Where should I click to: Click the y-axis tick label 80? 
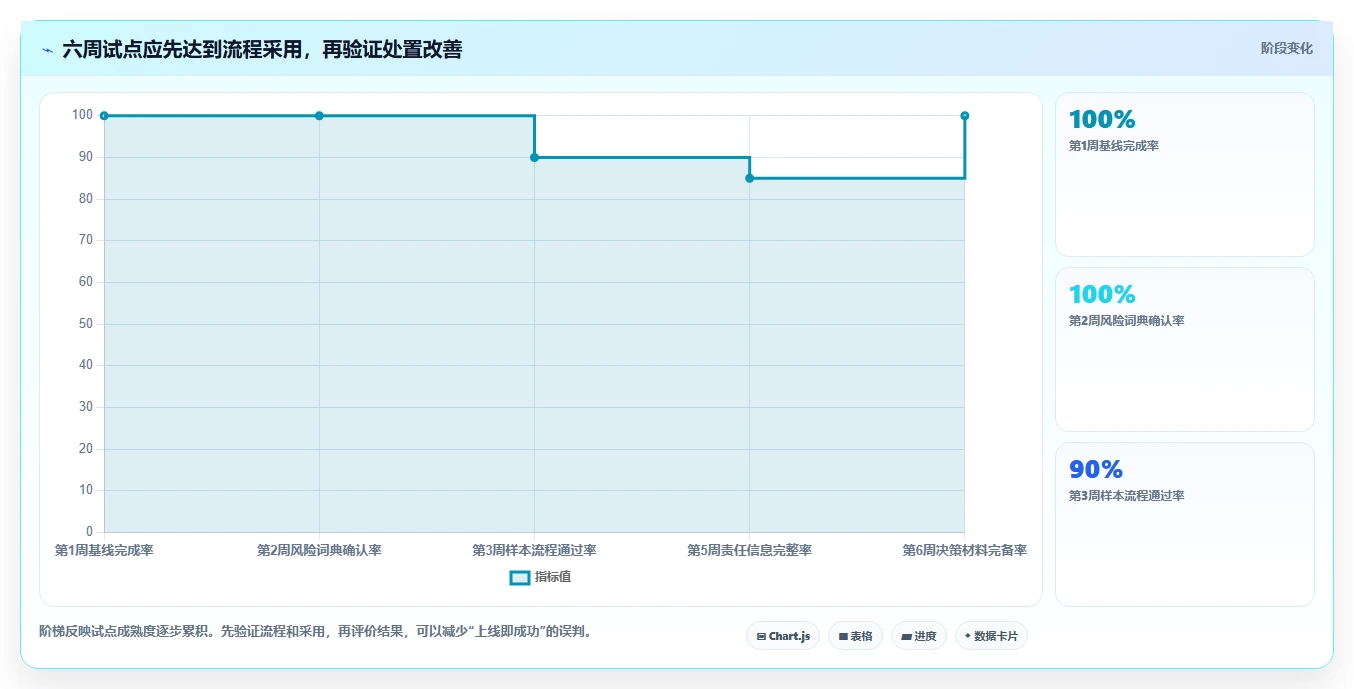tap(86, 199)
